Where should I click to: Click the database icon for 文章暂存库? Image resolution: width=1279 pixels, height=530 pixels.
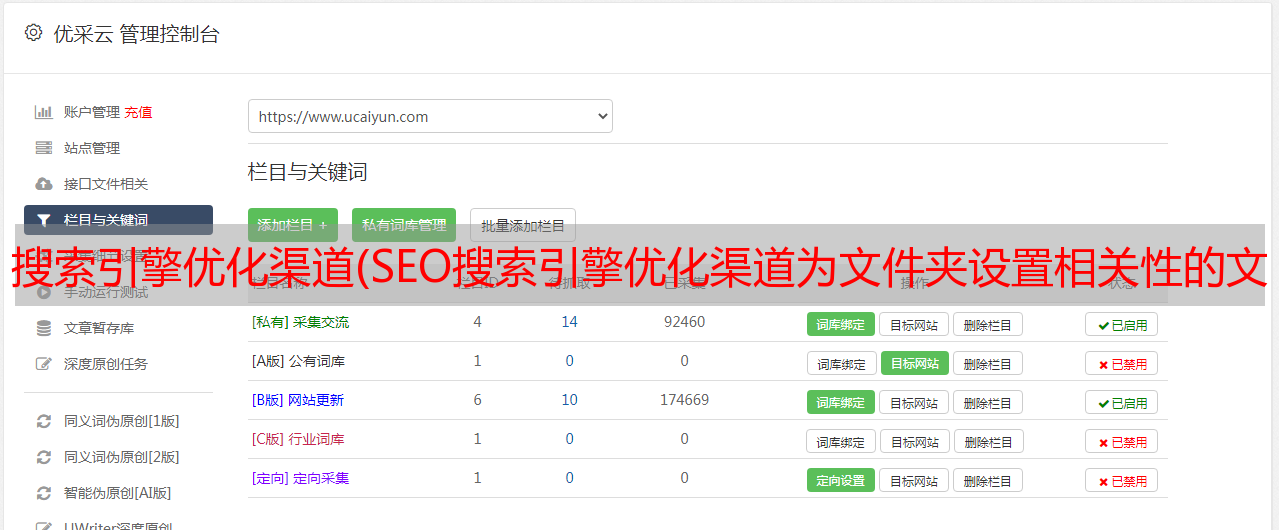tap(44, 328)
